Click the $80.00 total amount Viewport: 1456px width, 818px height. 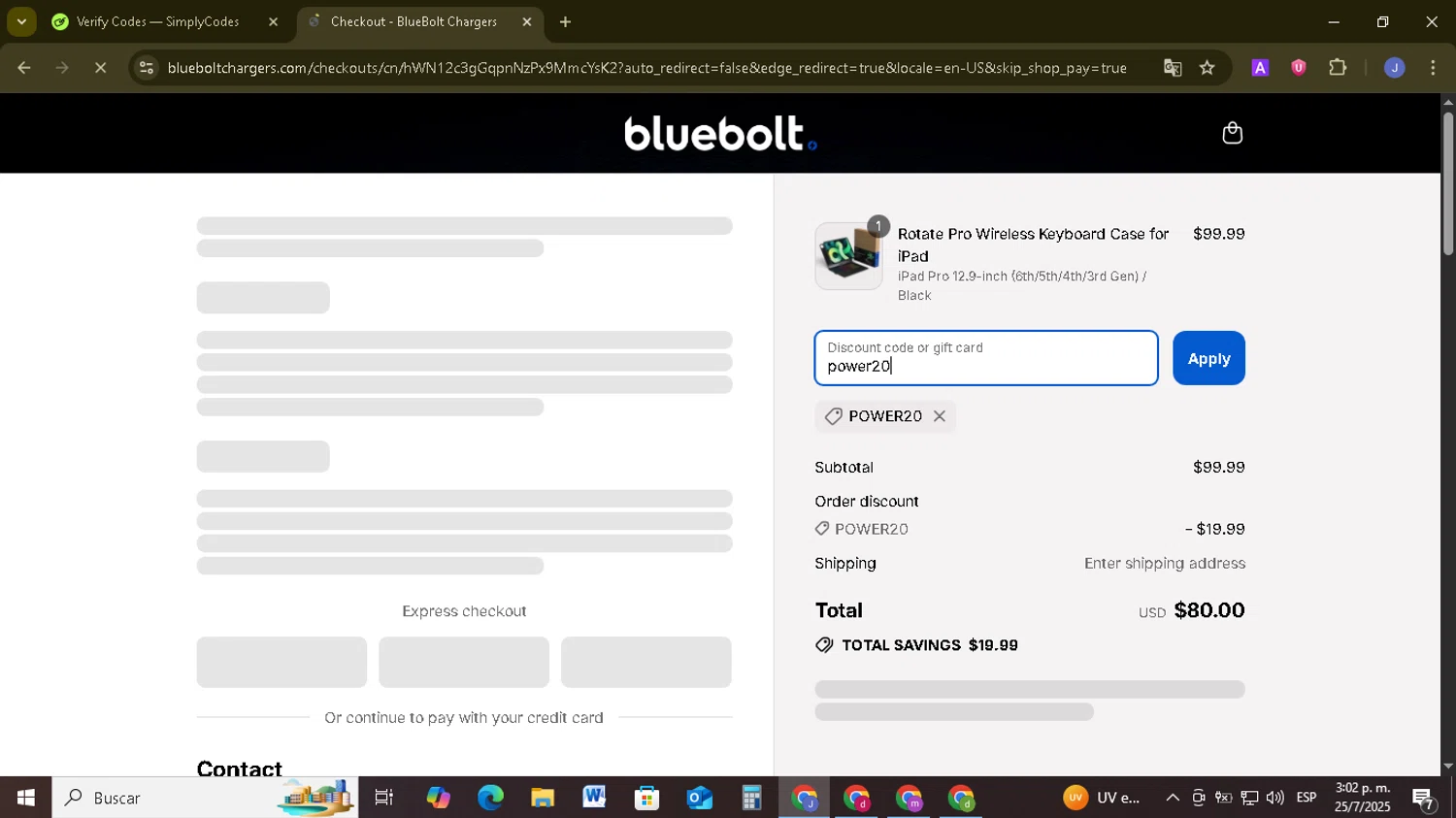coord(1208,610)
